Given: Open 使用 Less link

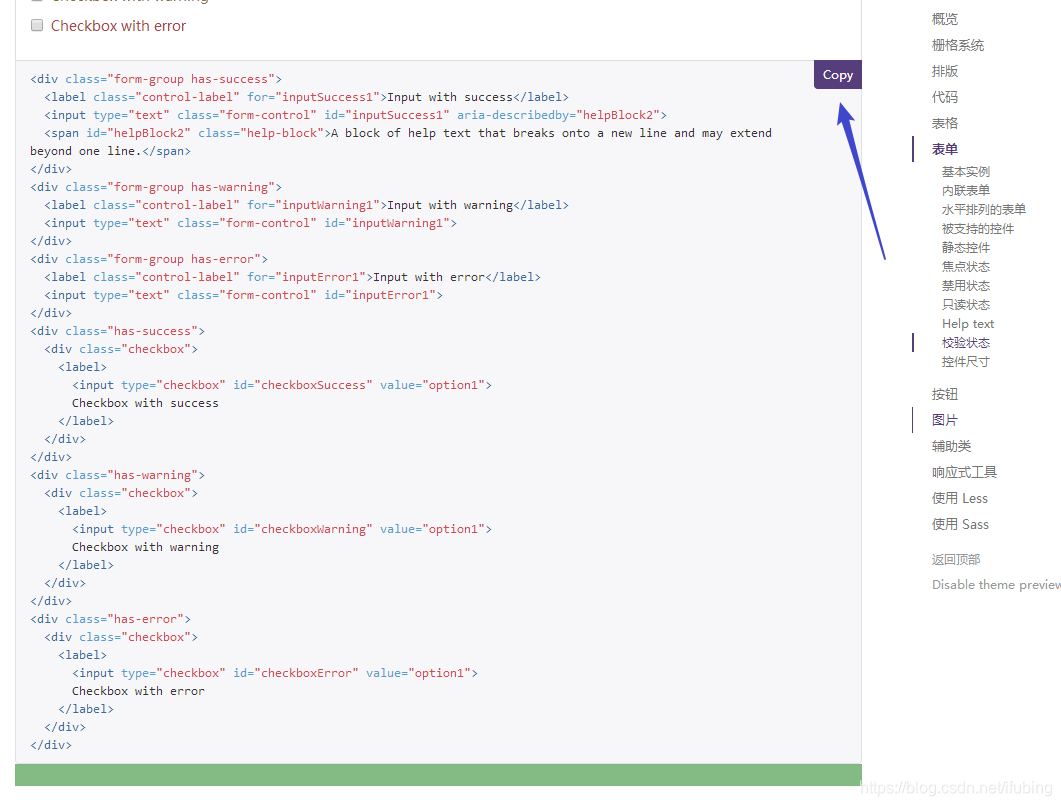Looking at the screenshot, I should (x=960, y=498).
